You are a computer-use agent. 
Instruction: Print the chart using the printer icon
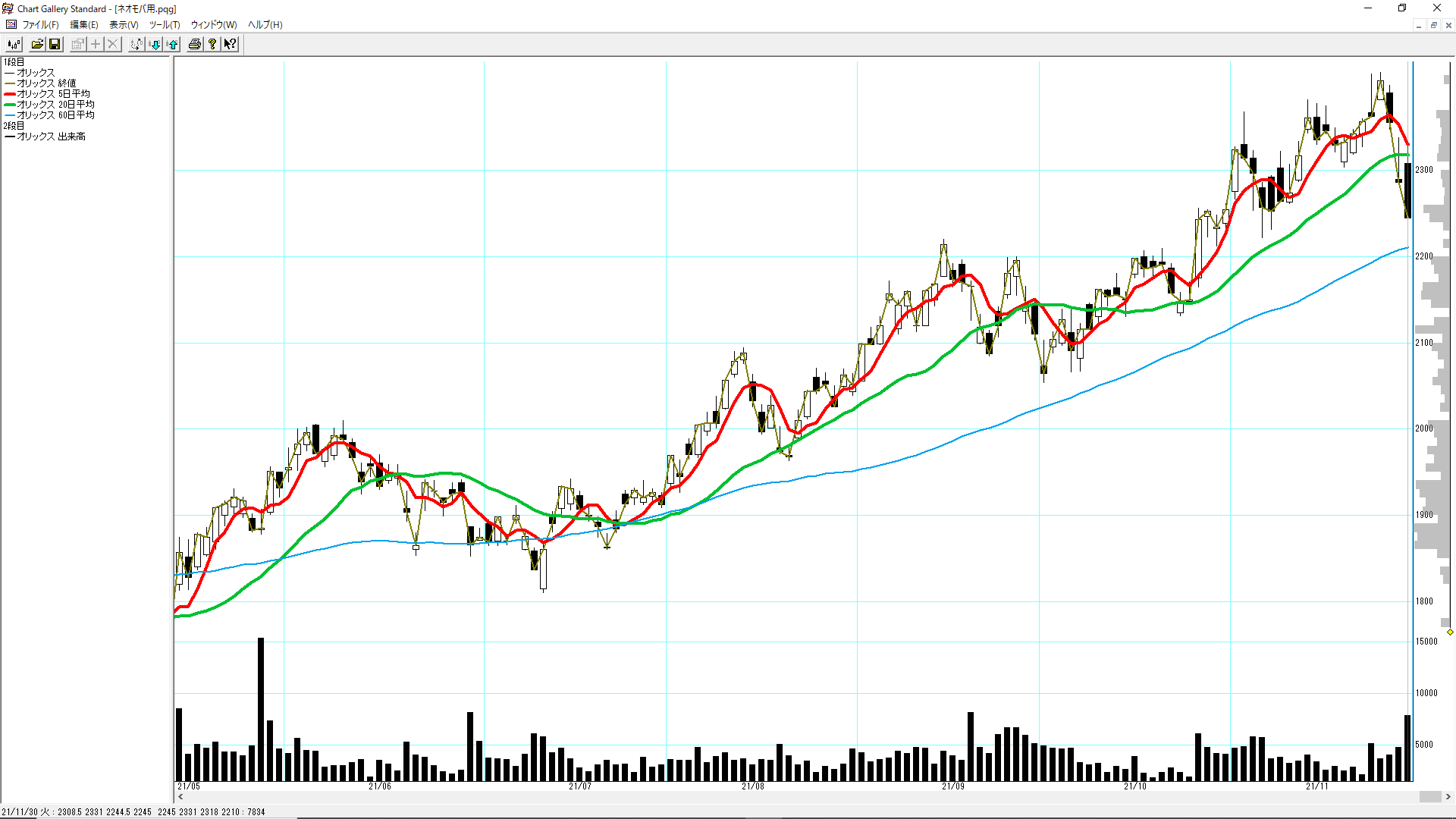(195, 45)
